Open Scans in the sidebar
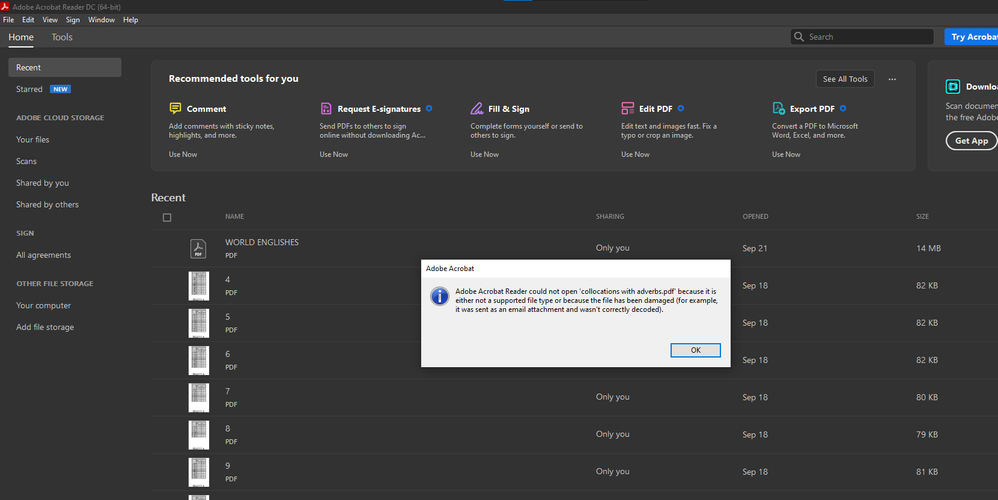Screen dimensions: 998x500 pyautogui.click(x=26, y=161)
